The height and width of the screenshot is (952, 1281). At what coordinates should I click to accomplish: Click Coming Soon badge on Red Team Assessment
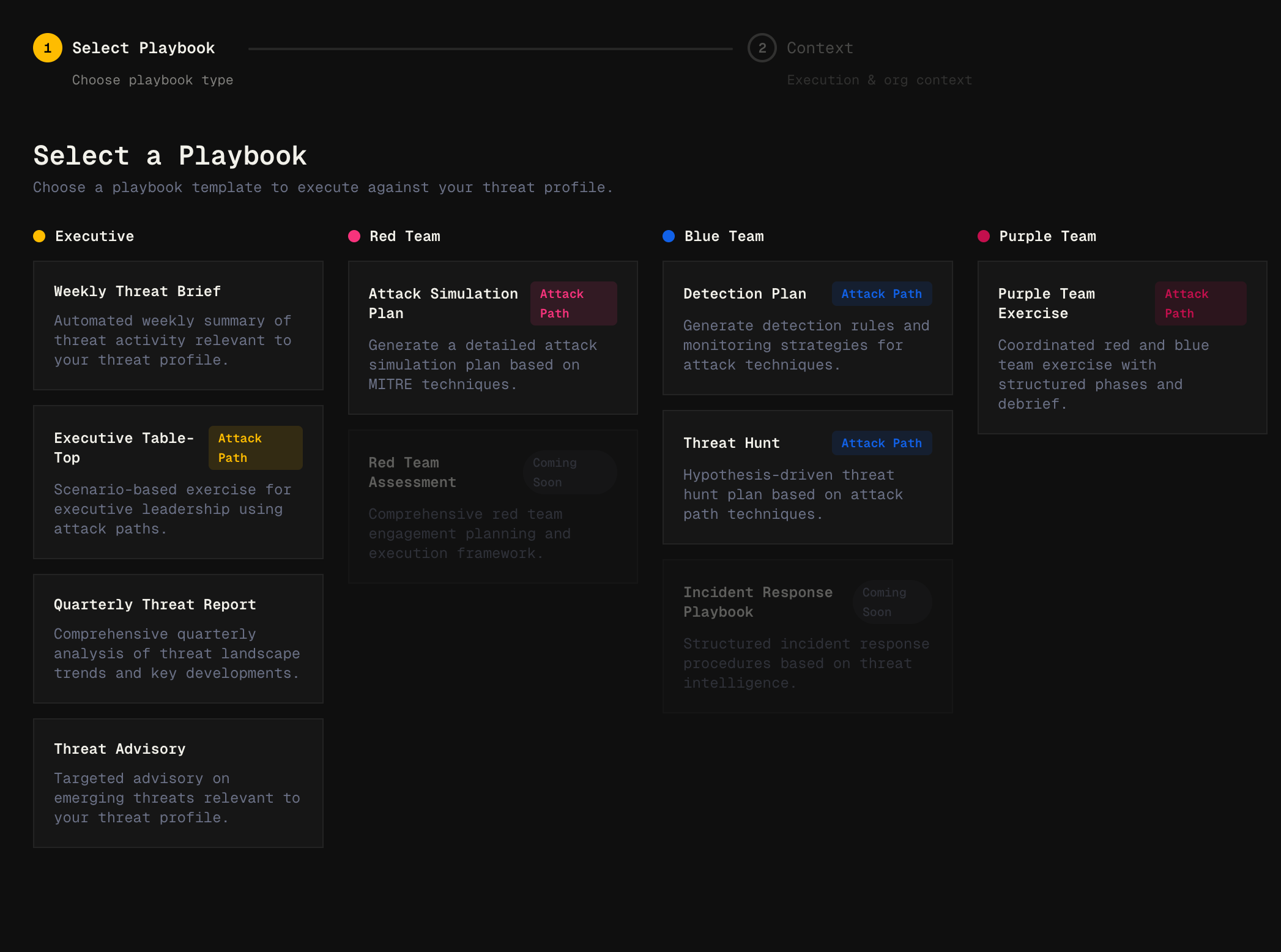click(570, 472)
